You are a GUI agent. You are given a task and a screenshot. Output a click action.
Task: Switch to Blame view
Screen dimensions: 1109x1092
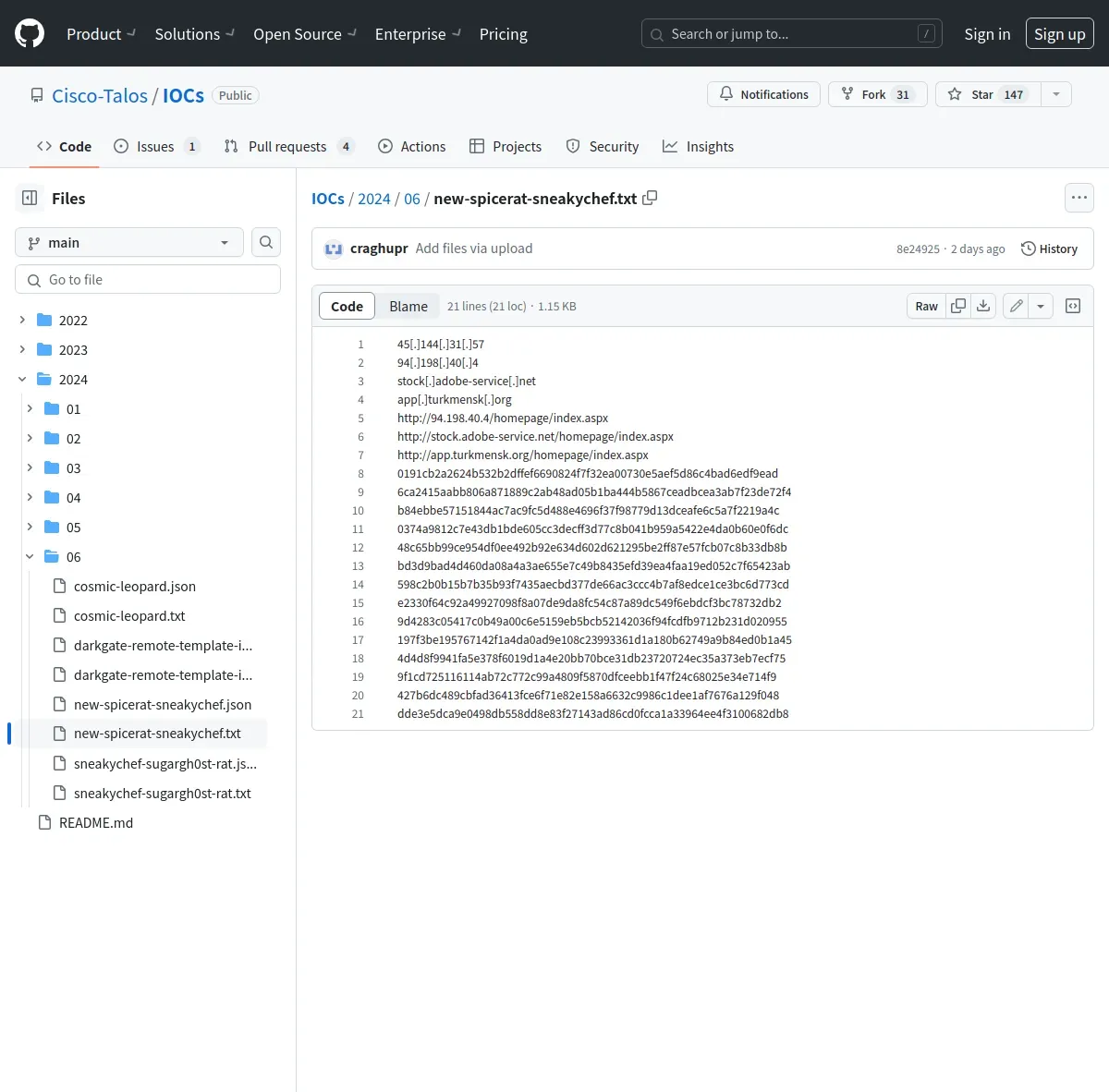[408, 306]
